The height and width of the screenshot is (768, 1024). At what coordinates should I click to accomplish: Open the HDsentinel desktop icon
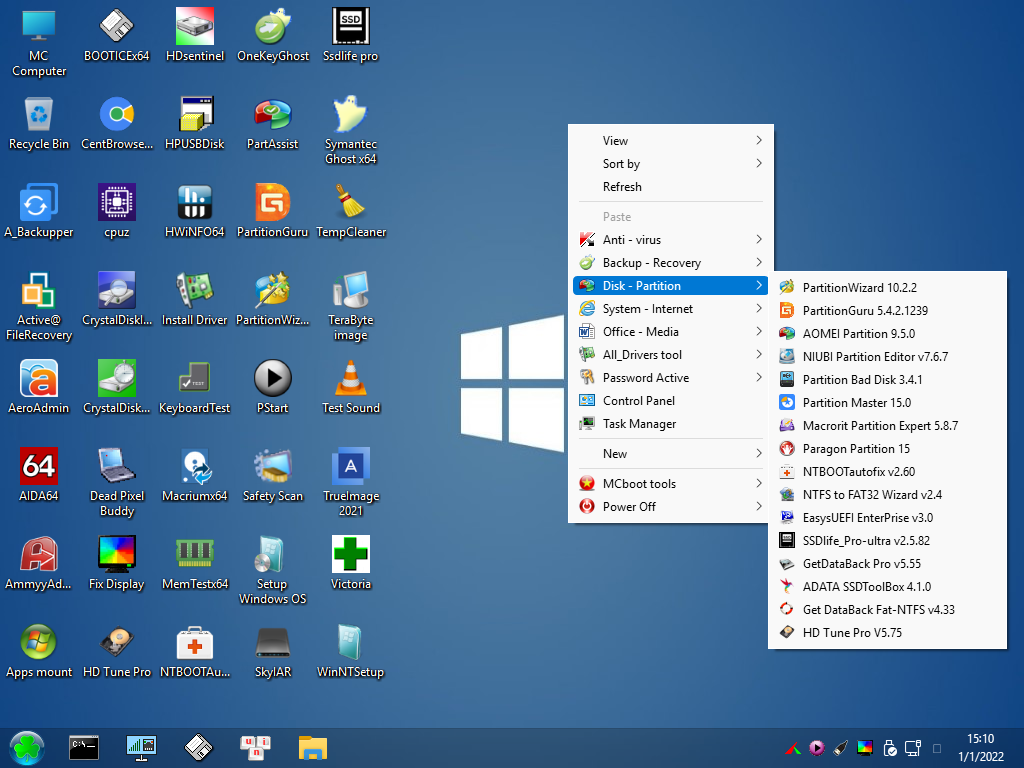pos(195,30)
